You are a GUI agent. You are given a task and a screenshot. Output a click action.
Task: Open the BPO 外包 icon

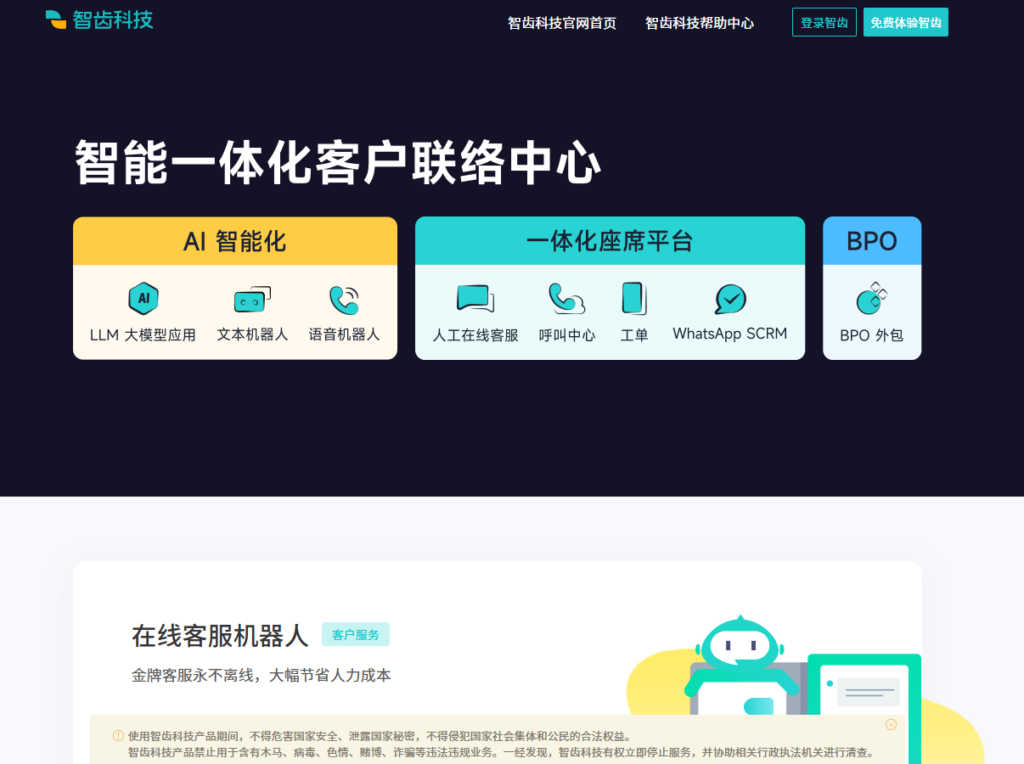click(871, 298)
